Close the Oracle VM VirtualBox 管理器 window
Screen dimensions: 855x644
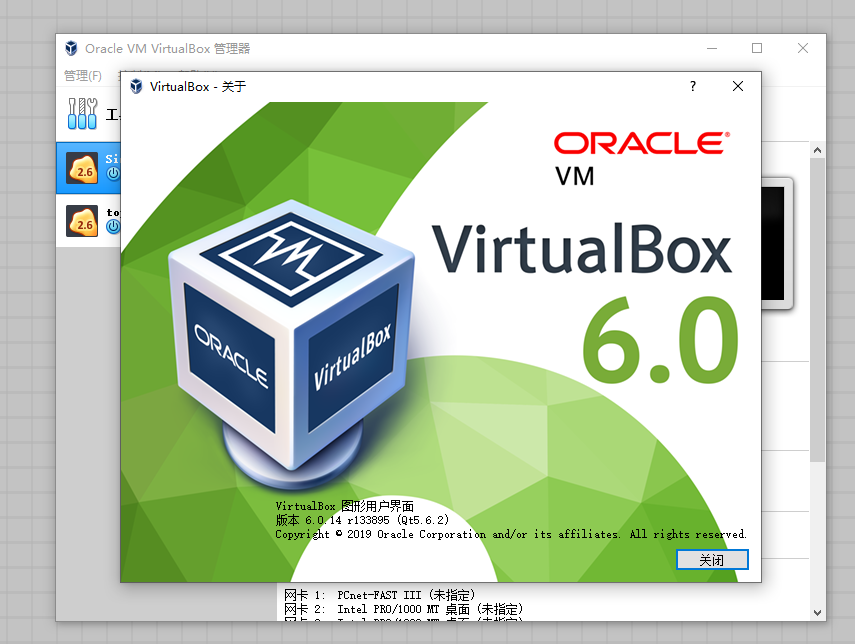point(803,48)
